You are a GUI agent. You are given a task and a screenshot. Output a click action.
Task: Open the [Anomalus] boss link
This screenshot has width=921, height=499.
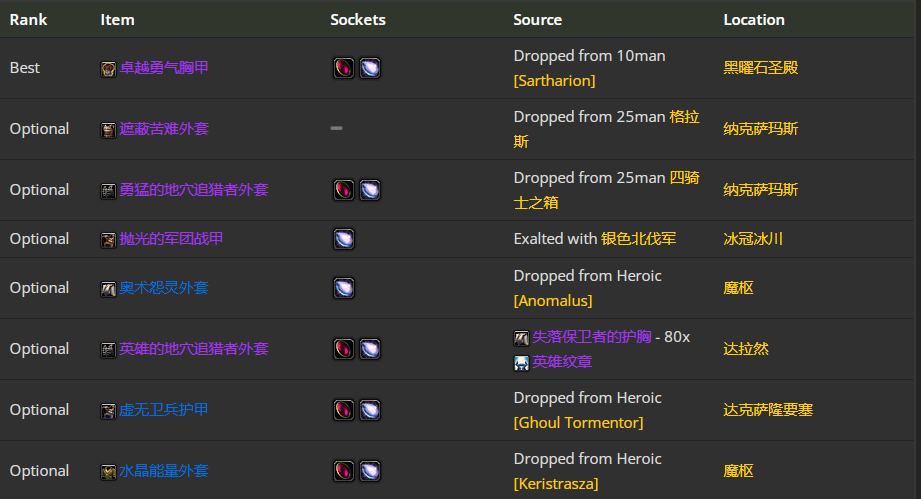pos(553,301)
